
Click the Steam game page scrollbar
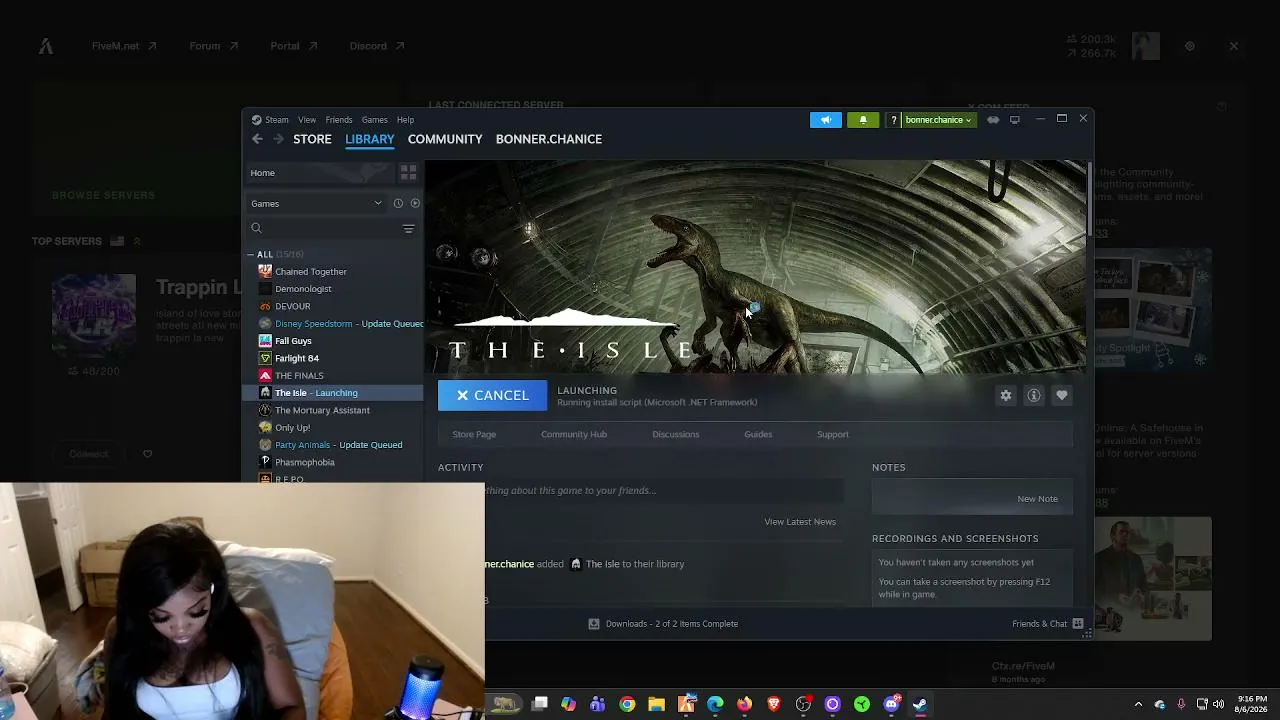pyautogui.click(x=1088, y=200)
